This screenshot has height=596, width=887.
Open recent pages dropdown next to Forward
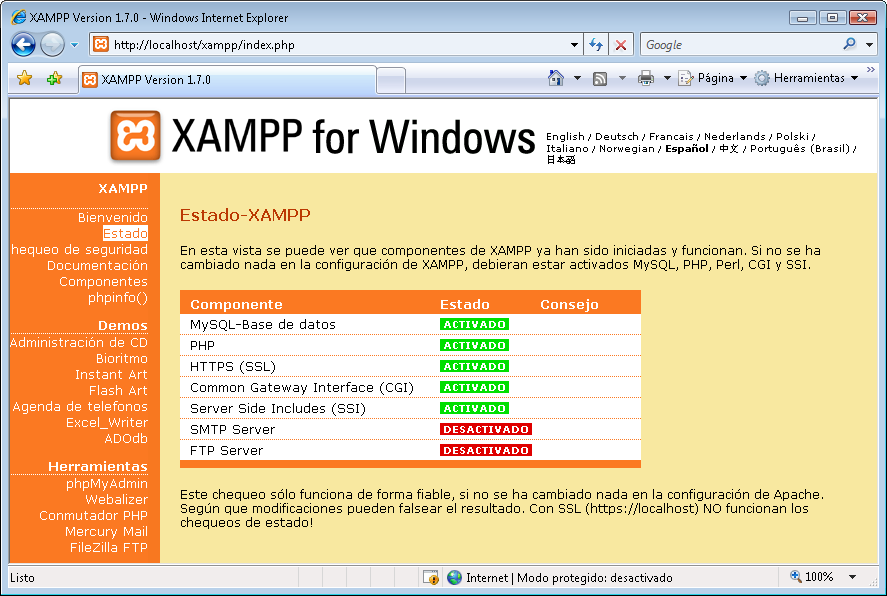click(x=74, y=45)
